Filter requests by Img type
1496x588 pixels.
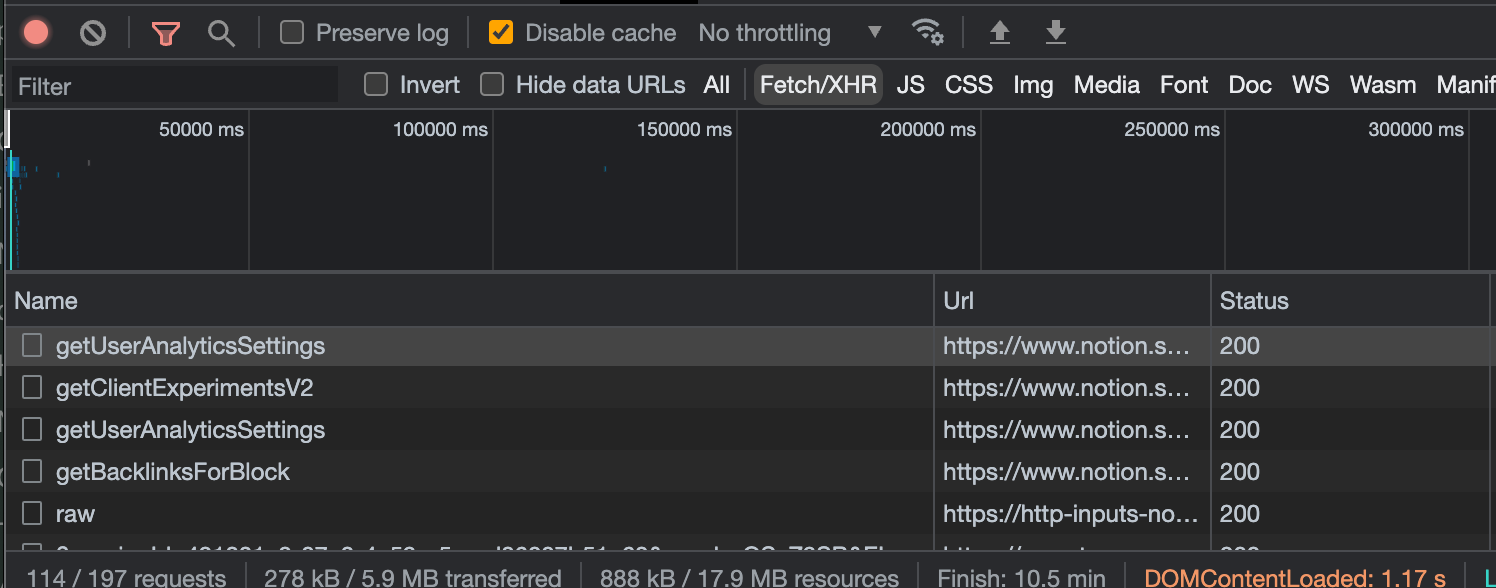pyautogui.click(x=1033, y=85)
